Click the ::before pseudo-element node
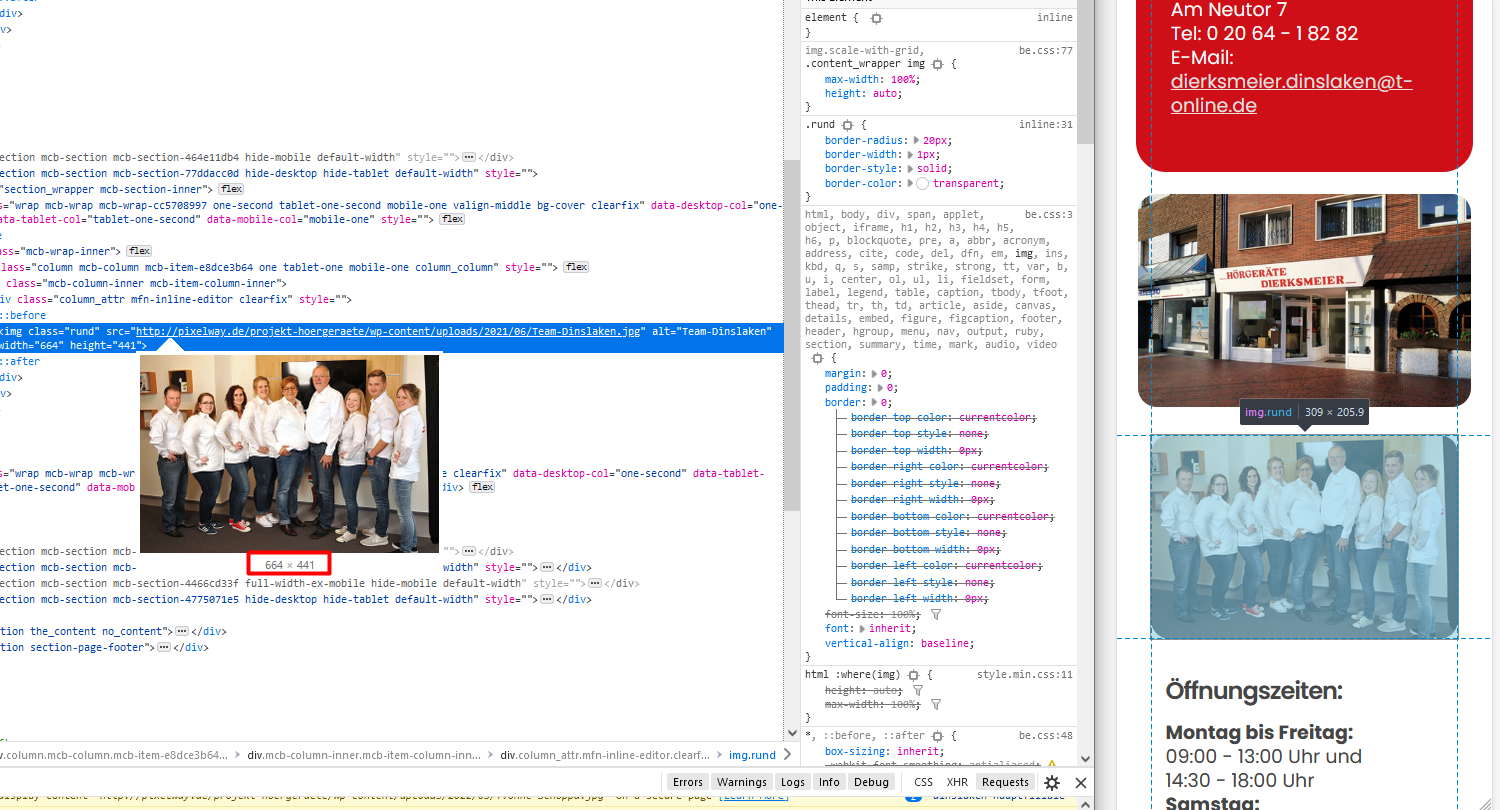The width and height of the screenshot is (1500, 810). click(23, 315)
